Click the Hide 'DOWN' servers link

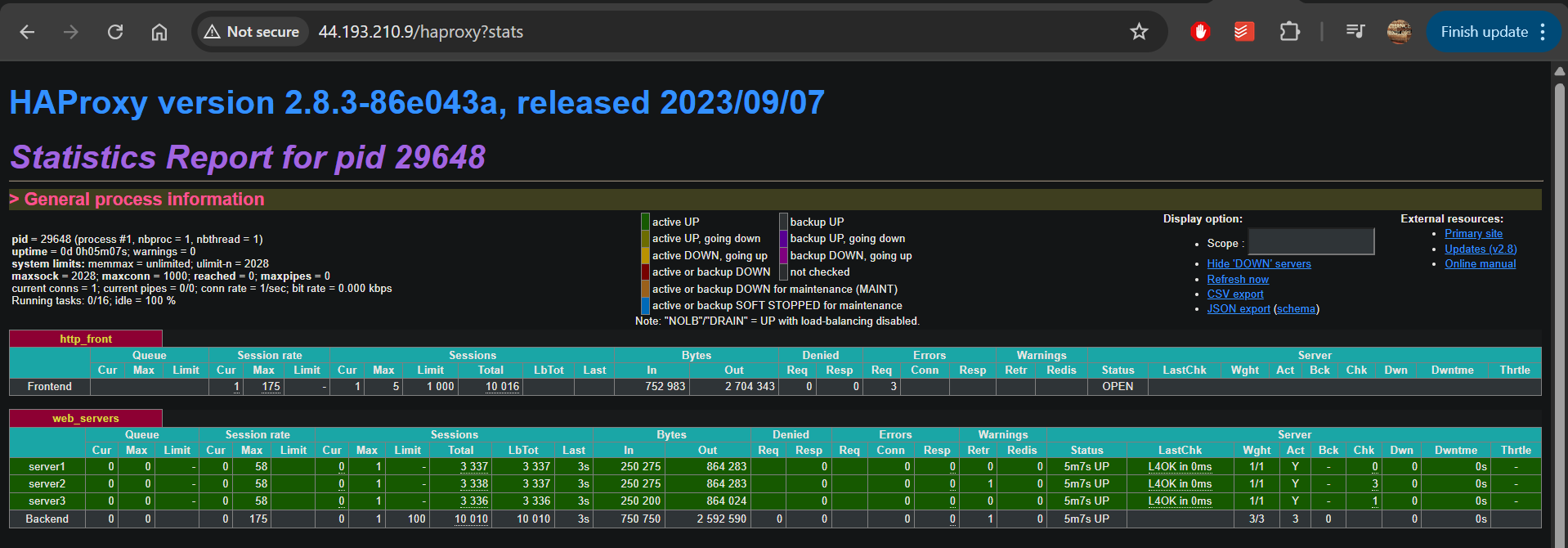[x=1259, y=263]
